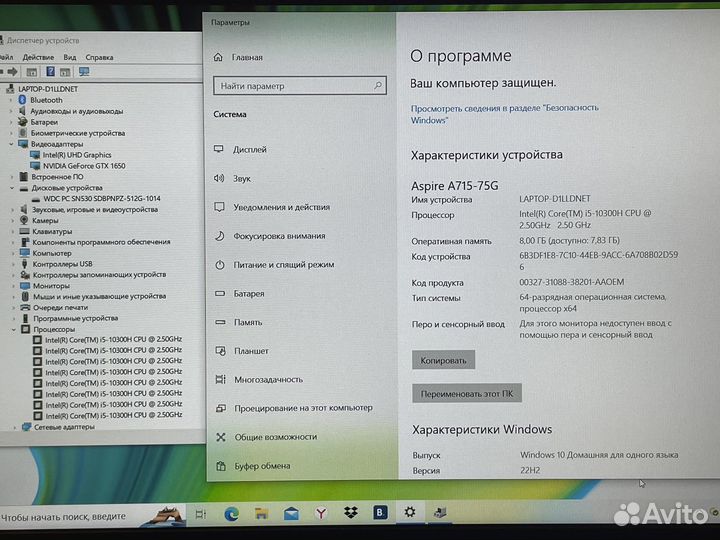The image size is (720, 540).
Task: Open Справка menu in Device Manager
Action: pyautogui.click(x=99, y=57)
